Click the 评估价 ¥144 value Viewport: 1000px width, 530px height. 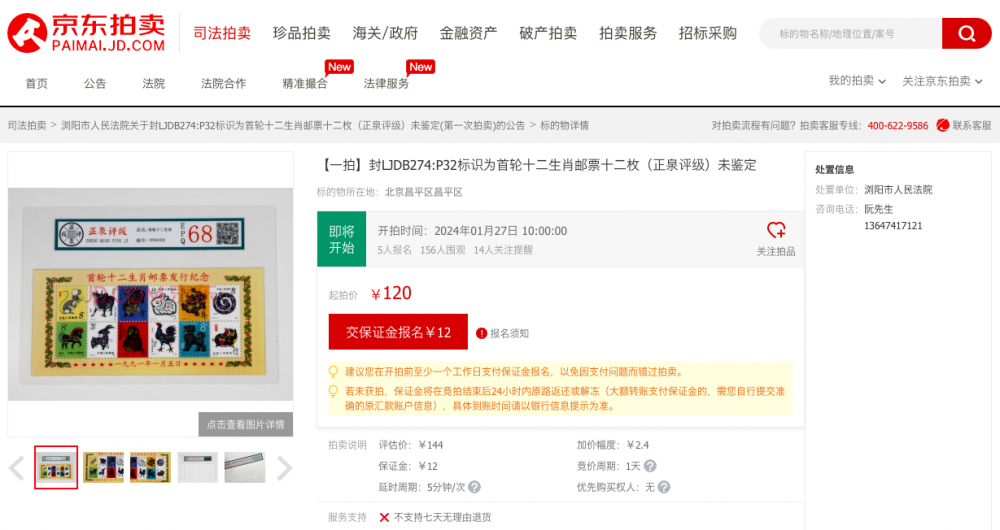430,445
